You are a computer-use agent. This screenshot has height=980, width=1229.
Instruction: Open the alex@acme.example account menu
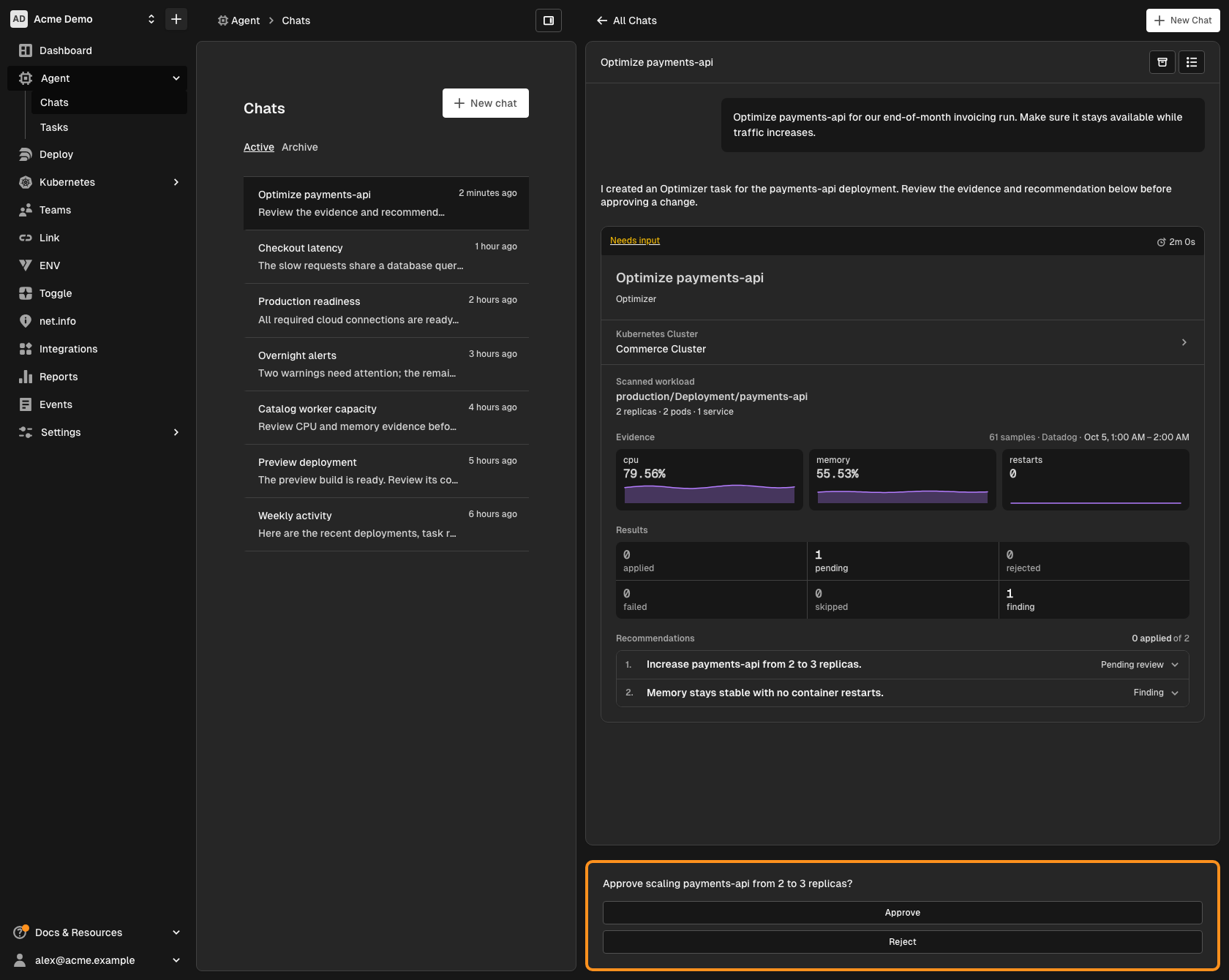point(97,960)
